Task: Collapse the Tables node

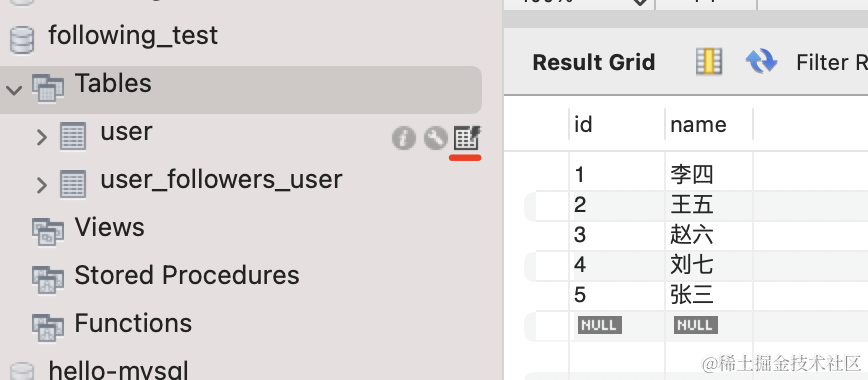Action: (x=14, y=89)
